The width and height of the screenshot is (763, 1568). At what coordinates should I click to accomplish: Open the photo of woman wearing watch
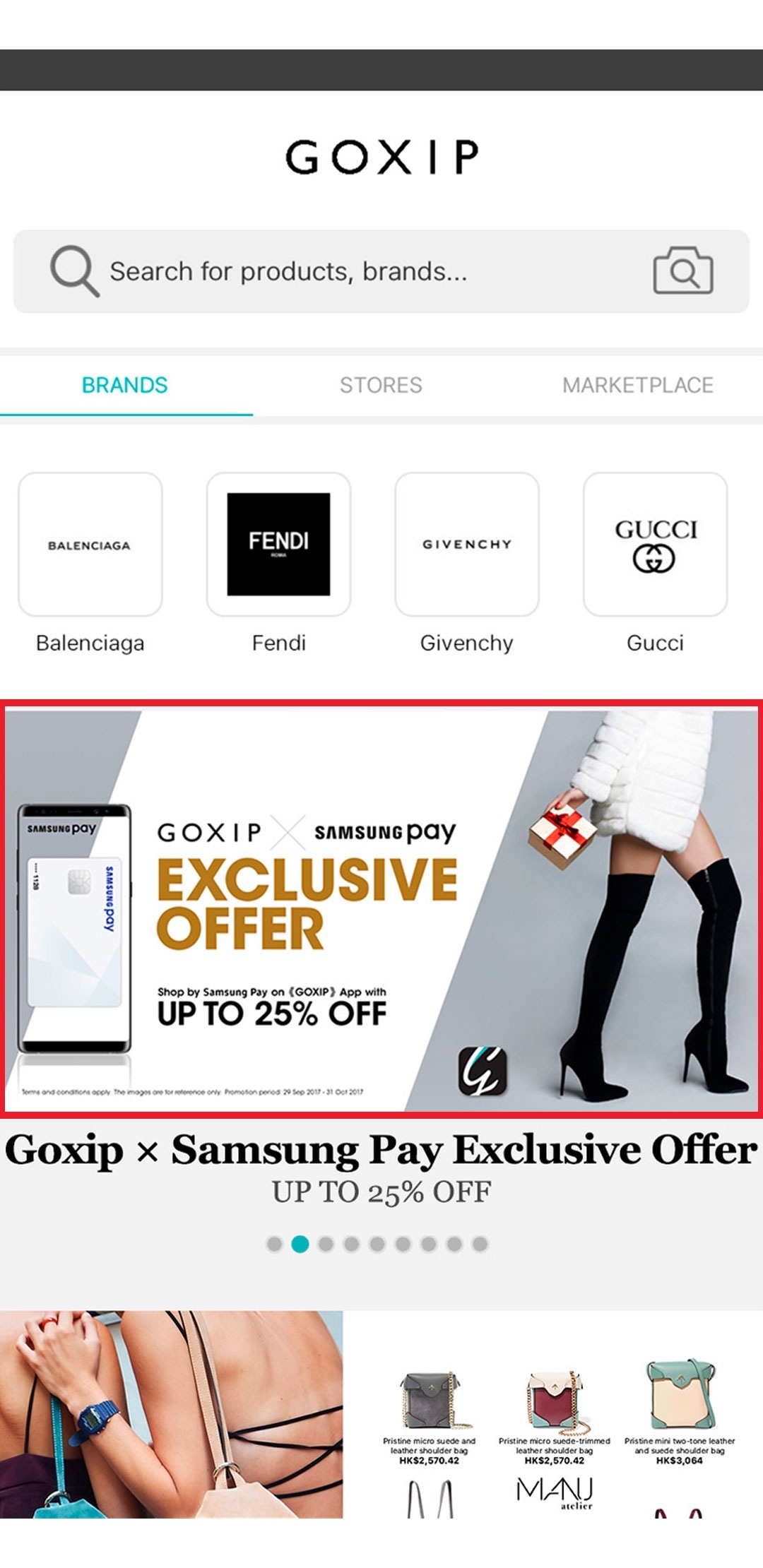[x=171, y=1415]
